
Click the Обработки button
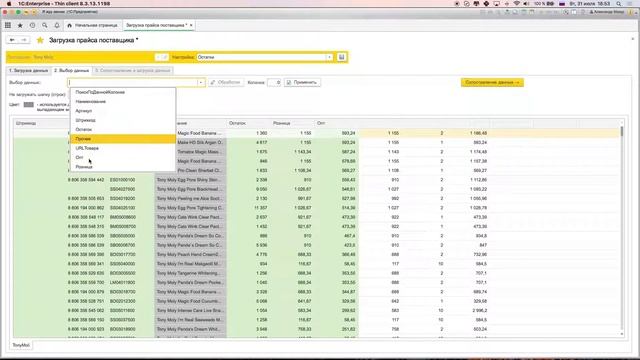point(226,82)
